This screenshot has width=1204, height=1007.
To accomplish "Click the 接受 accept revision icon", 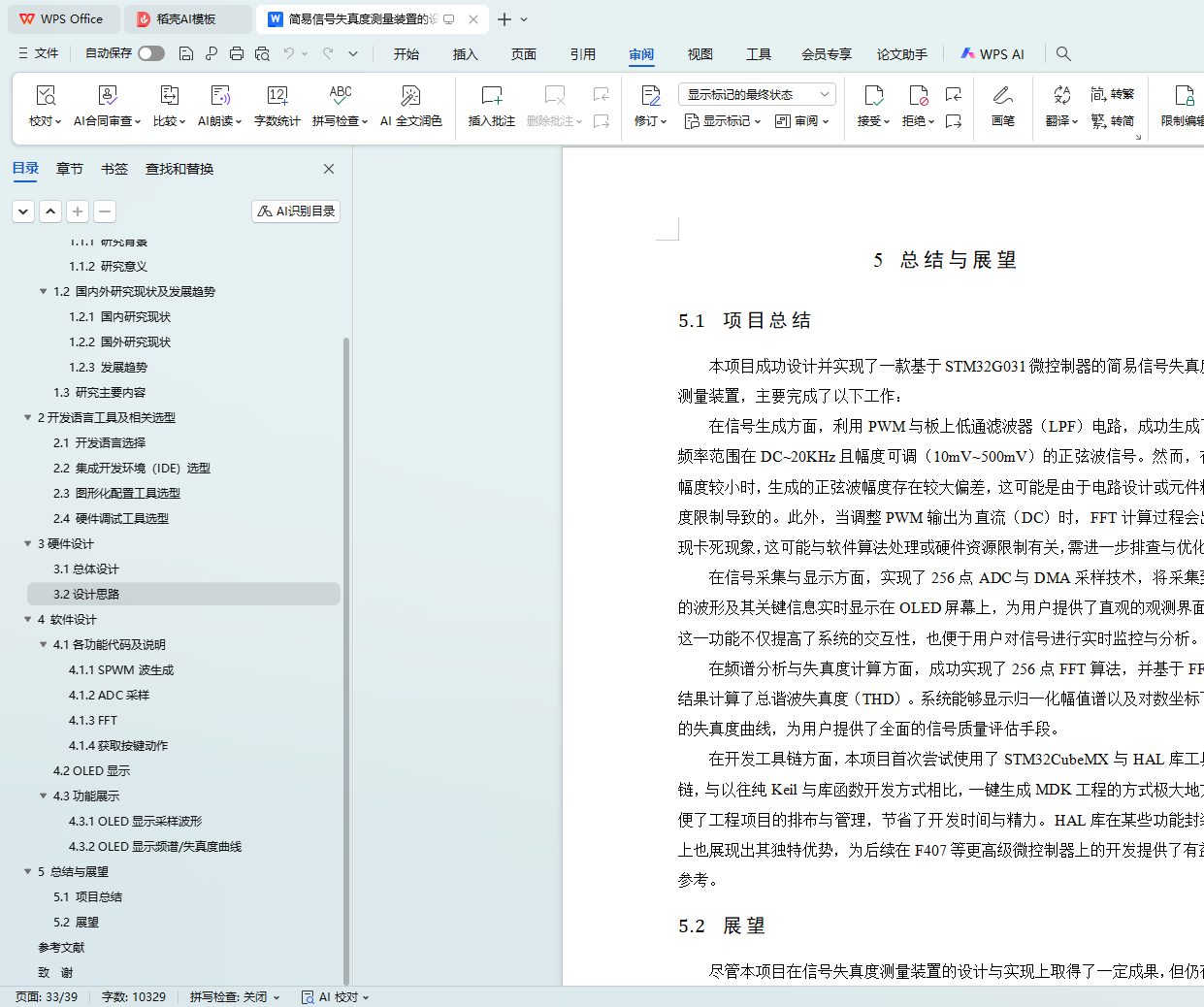I will click(x=873, y=96).
